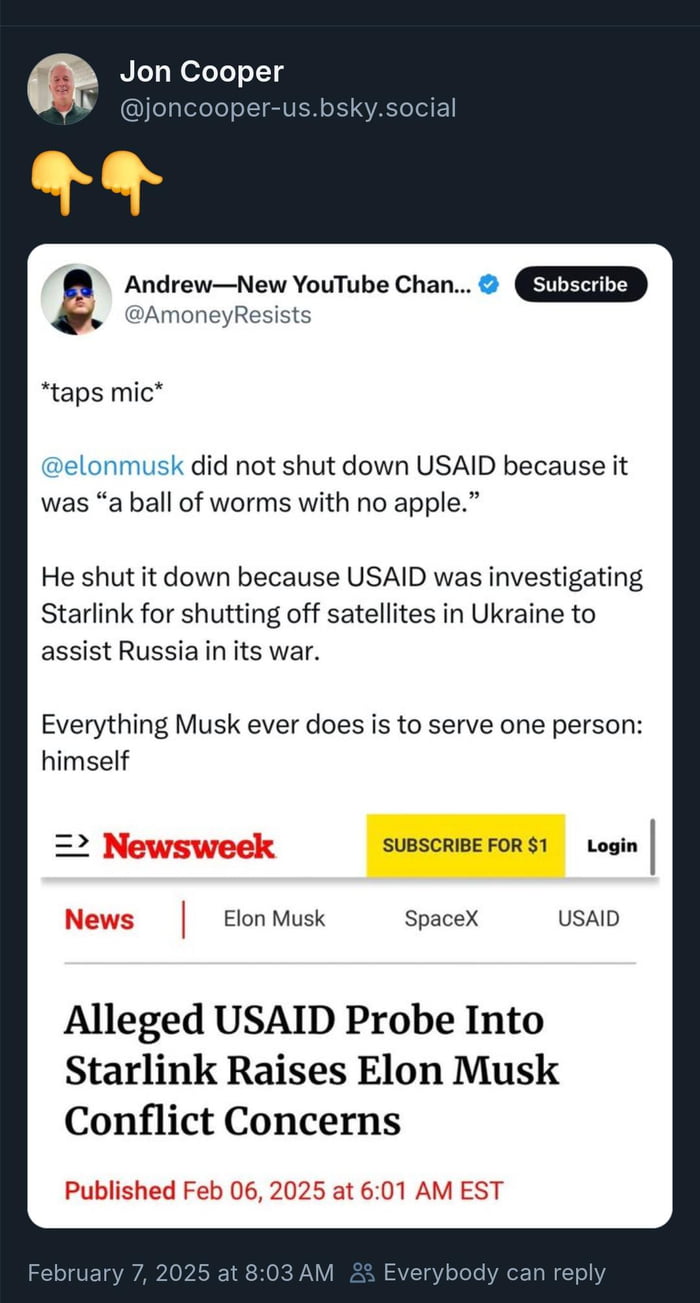Click the first pointing-down hand emoji
The width and height of the screenshot is (700, 1303).
coord(61,181)
